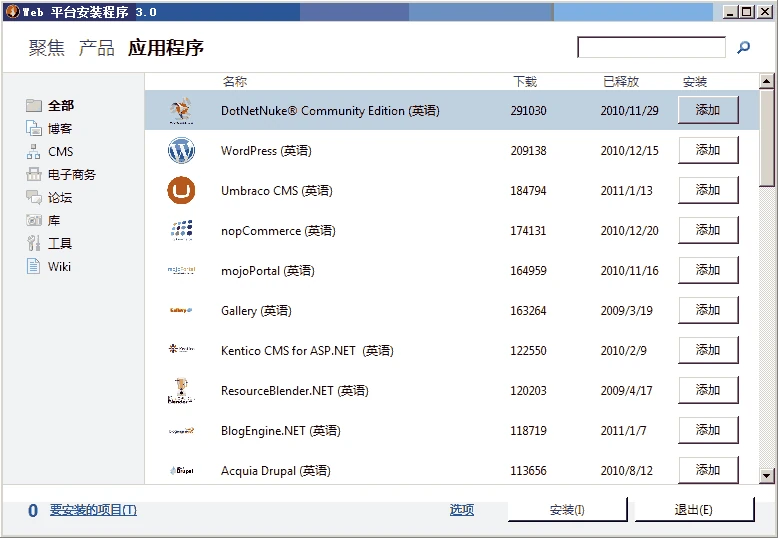778x538 pixels.
Task: Click the 安装(I) button
Action: tap(567, 510)
